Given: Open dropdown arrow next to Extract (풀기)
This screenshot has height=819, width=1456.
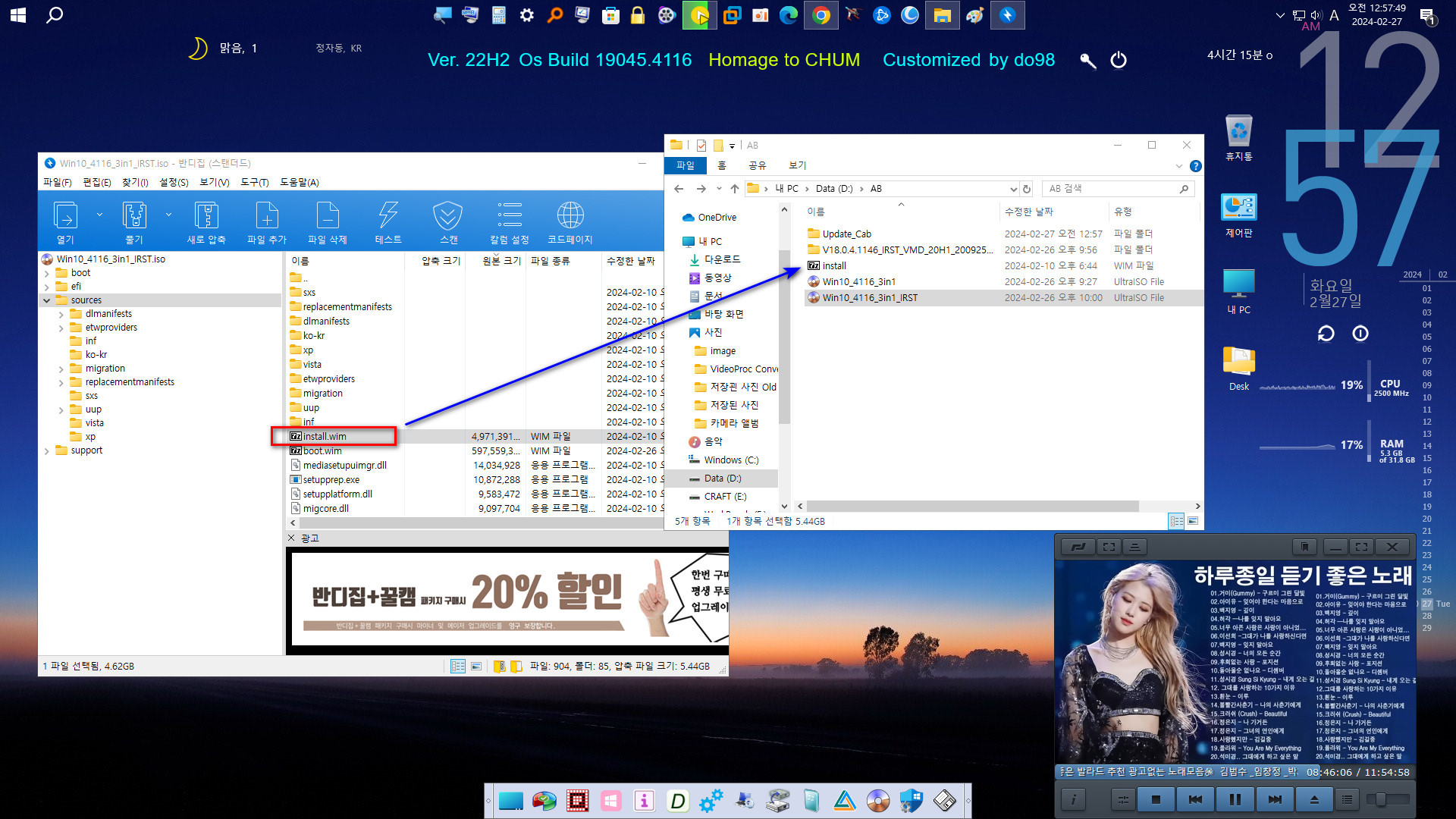Looking at the screenshot, I should coord(168,215).
